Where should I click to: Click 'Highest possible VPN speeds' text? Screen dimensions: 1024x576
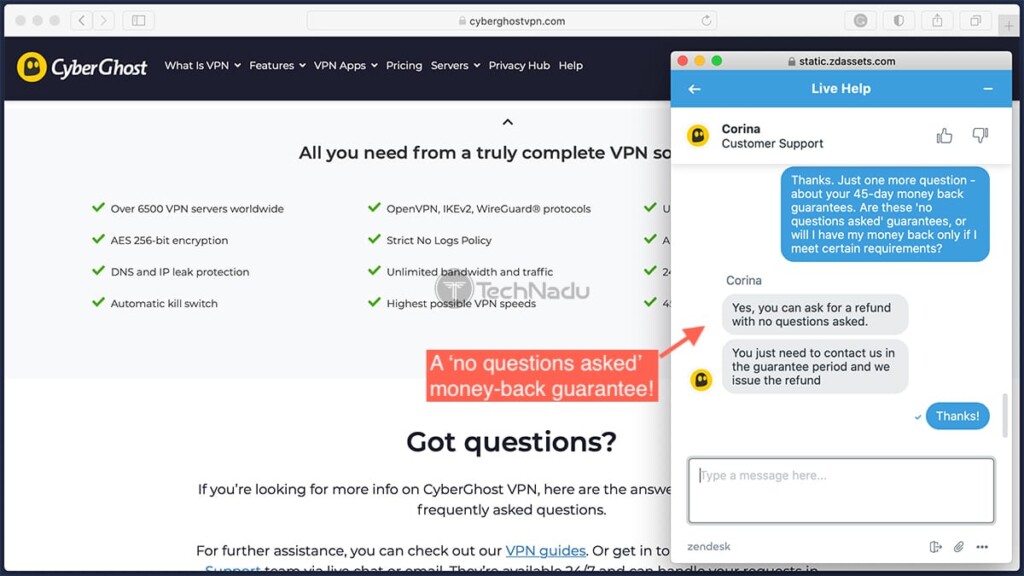[461, 303]
